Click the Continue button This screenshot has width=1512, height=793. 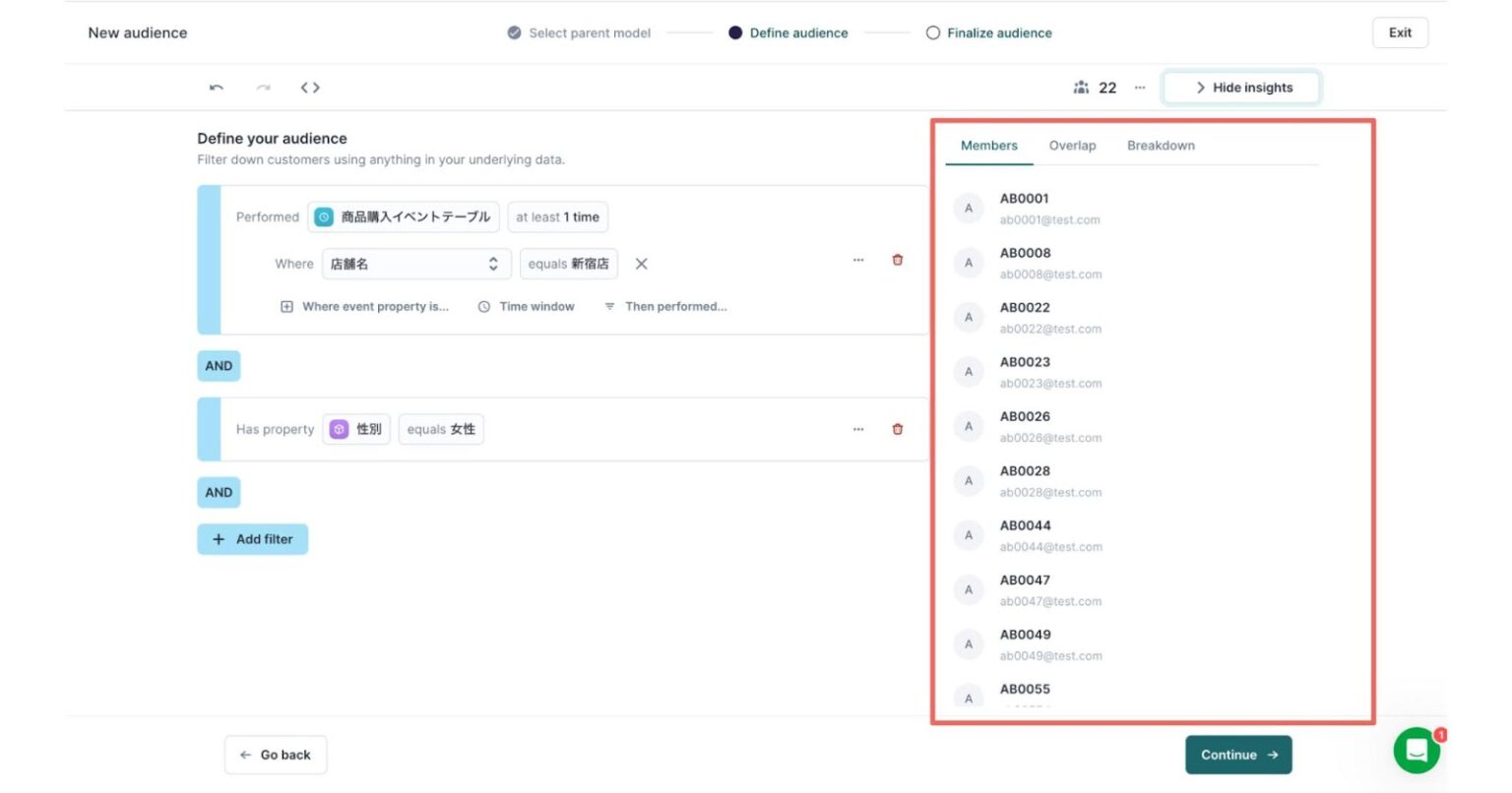coord(1238,755)
